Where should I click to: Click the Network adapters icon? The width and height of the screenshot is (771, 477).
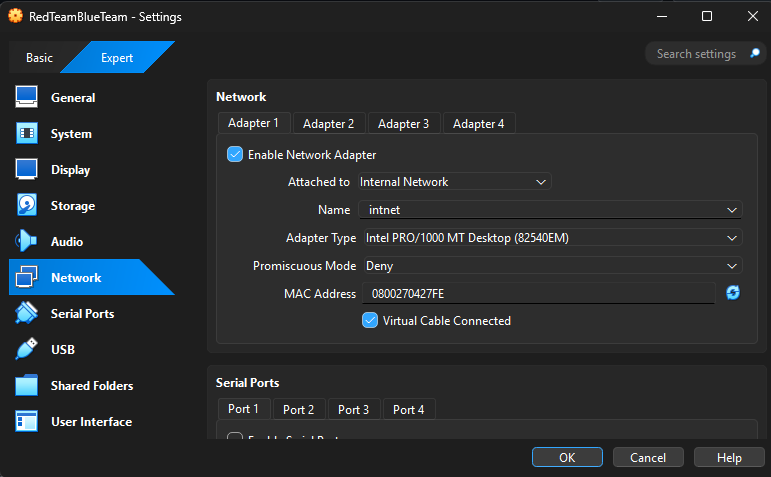(26, 277)
